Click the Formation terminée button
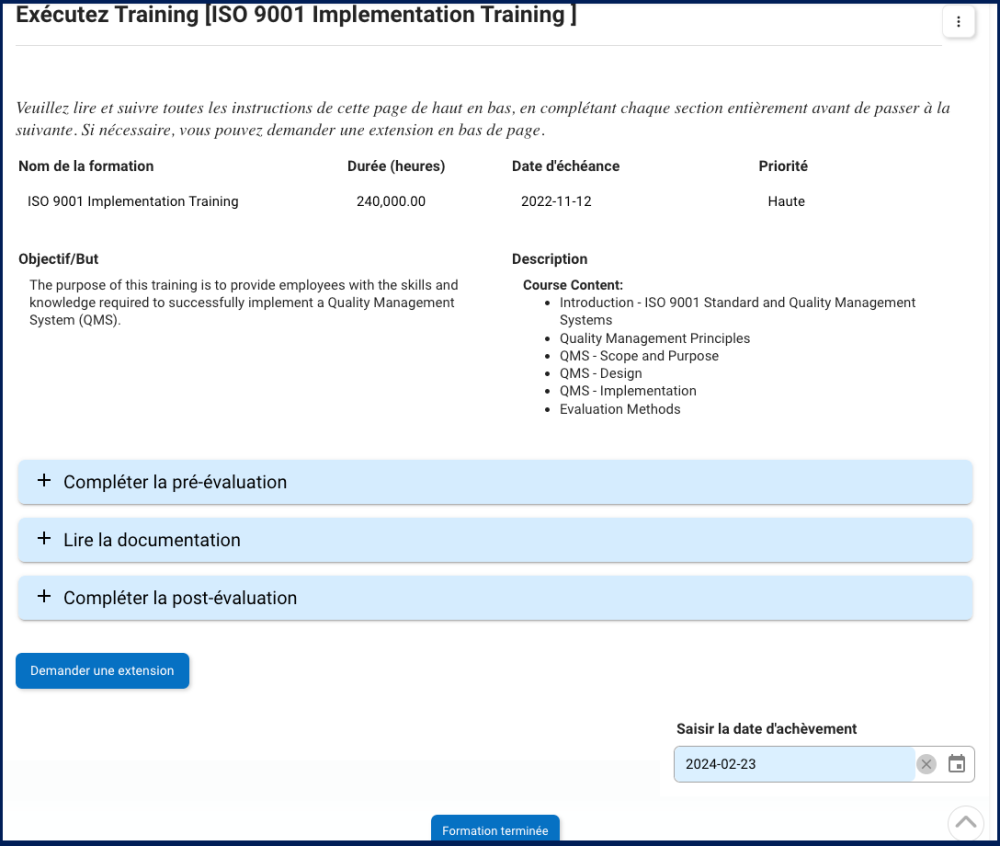The width and height of the screenshot is (1000, 846). (x=495, y=830)
